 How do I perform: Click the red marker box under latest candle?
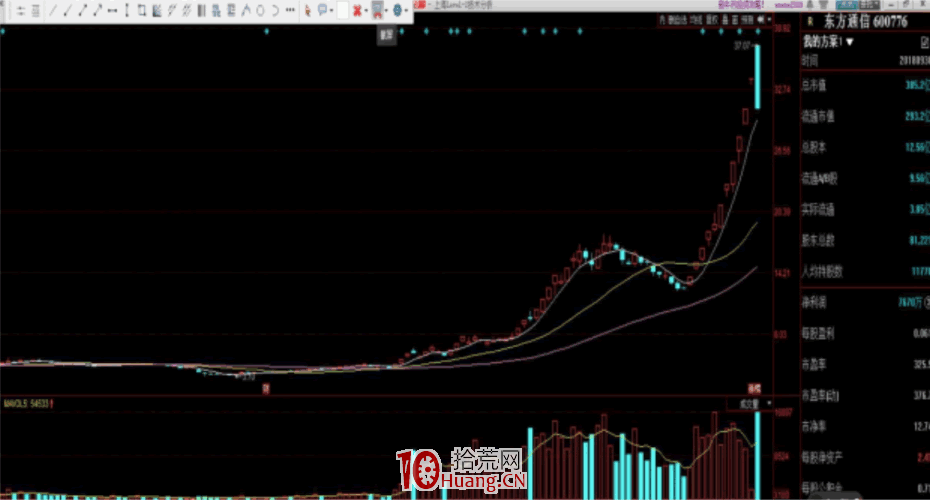pyautogui.click(x=754, y=389)
